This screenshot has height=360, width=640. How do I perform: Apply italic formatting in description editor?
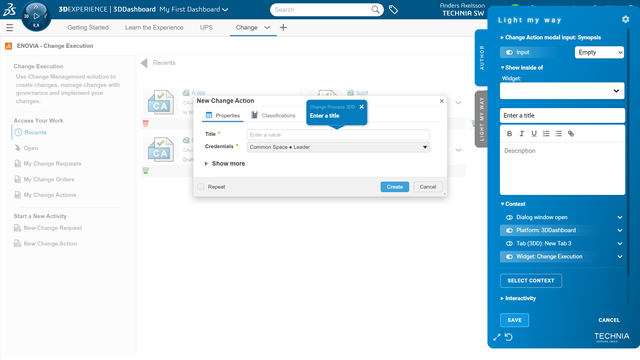pyautogui.click(x=521, y=133)
